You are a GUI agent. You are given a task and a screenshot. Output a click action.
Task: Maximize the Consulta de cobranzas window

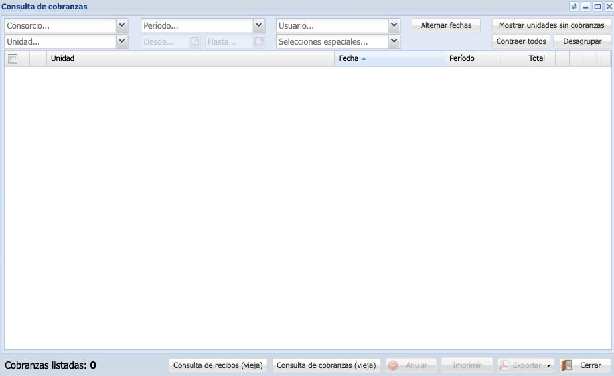598,6
